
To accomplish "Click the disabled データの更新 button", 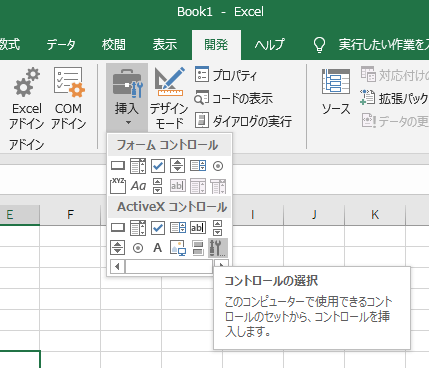I will (x=395, y=121).
